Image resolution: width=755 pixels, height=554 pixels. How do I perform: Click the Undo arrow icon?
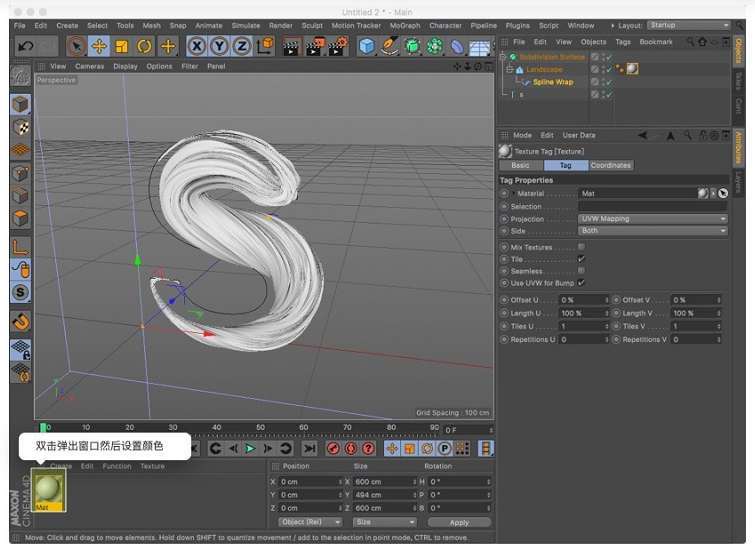[26, 46]
